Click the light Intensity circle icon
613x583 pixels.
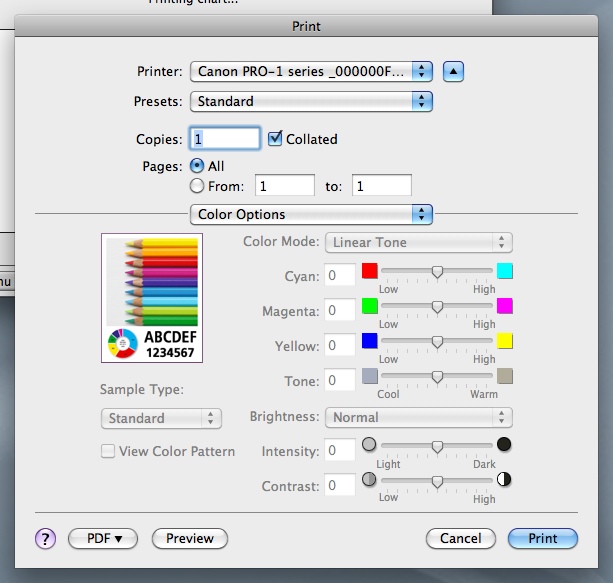[x=369, y=445]
